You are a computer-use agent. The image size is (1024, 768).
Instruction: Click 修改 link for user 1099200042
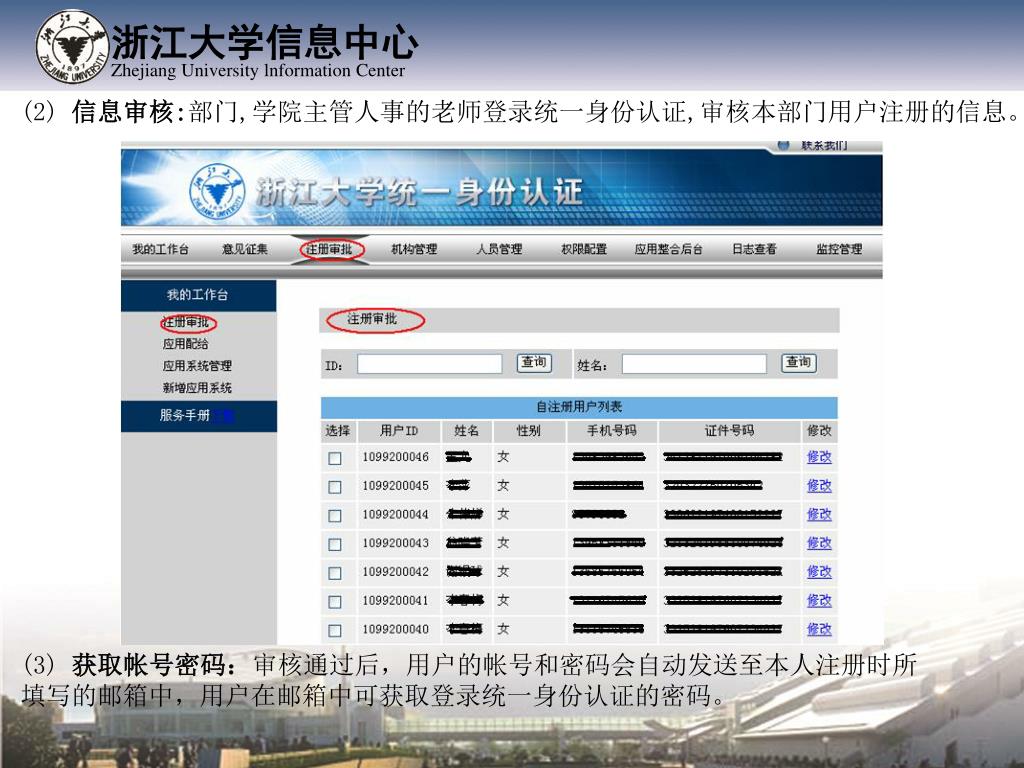coord(819,572)
